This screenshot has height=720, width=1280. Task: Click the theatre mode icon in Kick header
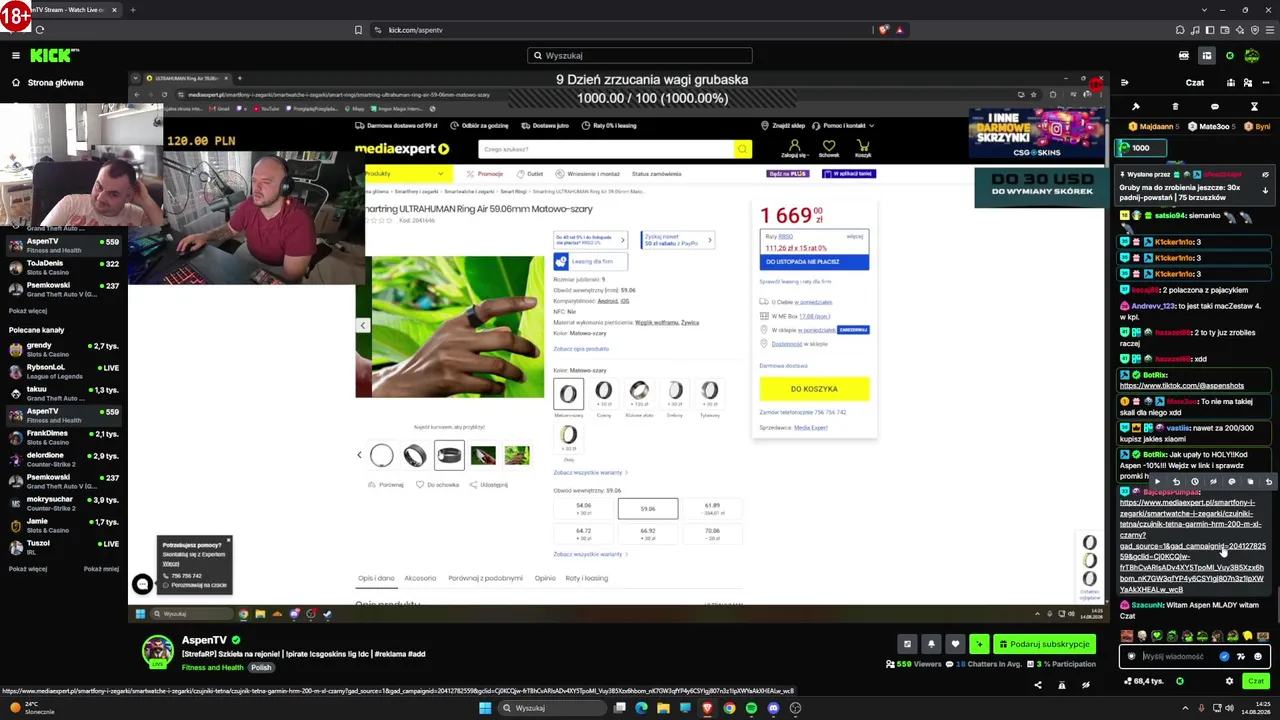click(1207, 56)
